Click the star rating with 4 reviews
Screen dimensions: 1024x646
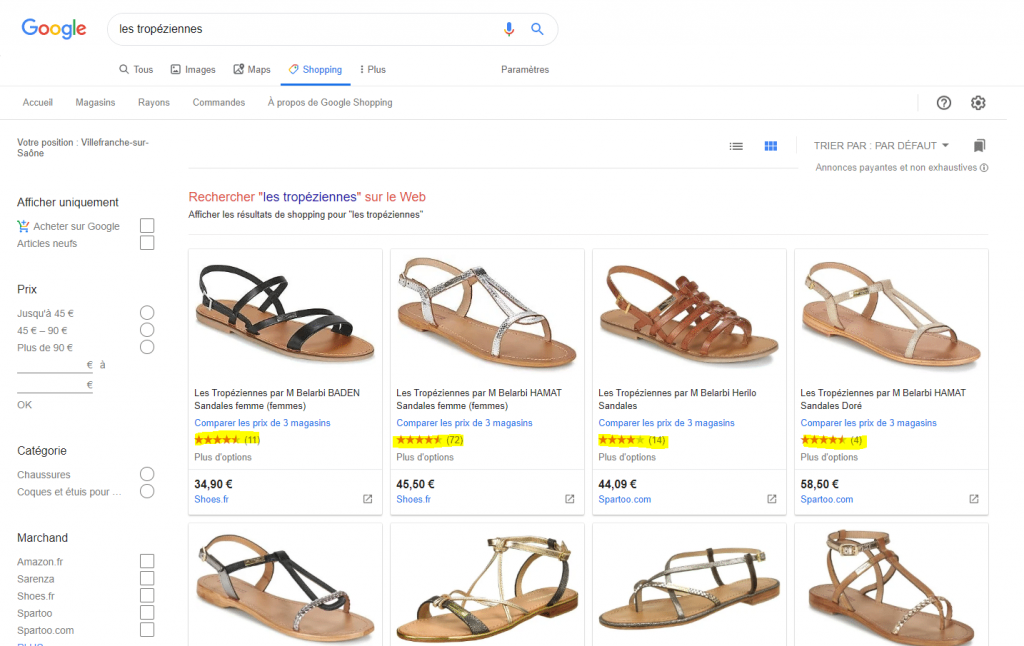point(832,440)
